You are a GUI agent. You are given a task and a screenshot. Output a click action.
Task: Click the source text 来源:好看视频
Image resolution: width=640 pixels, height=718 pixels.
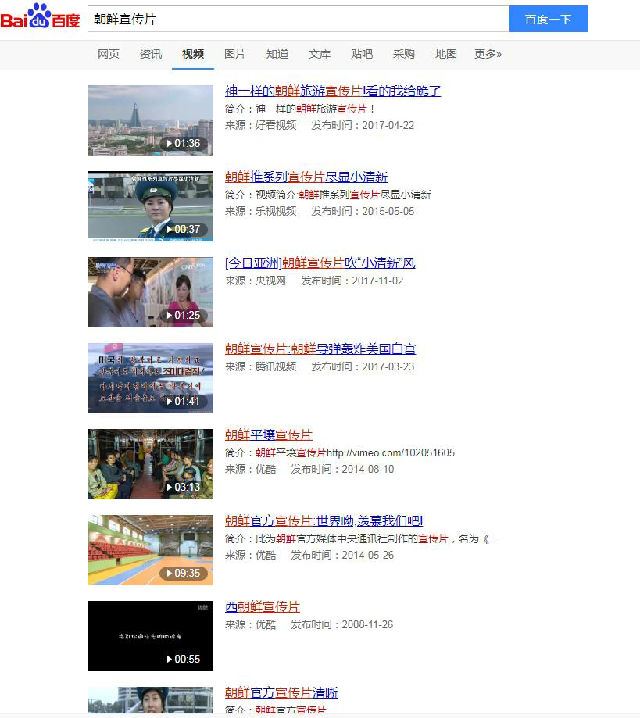coord(260,125)
